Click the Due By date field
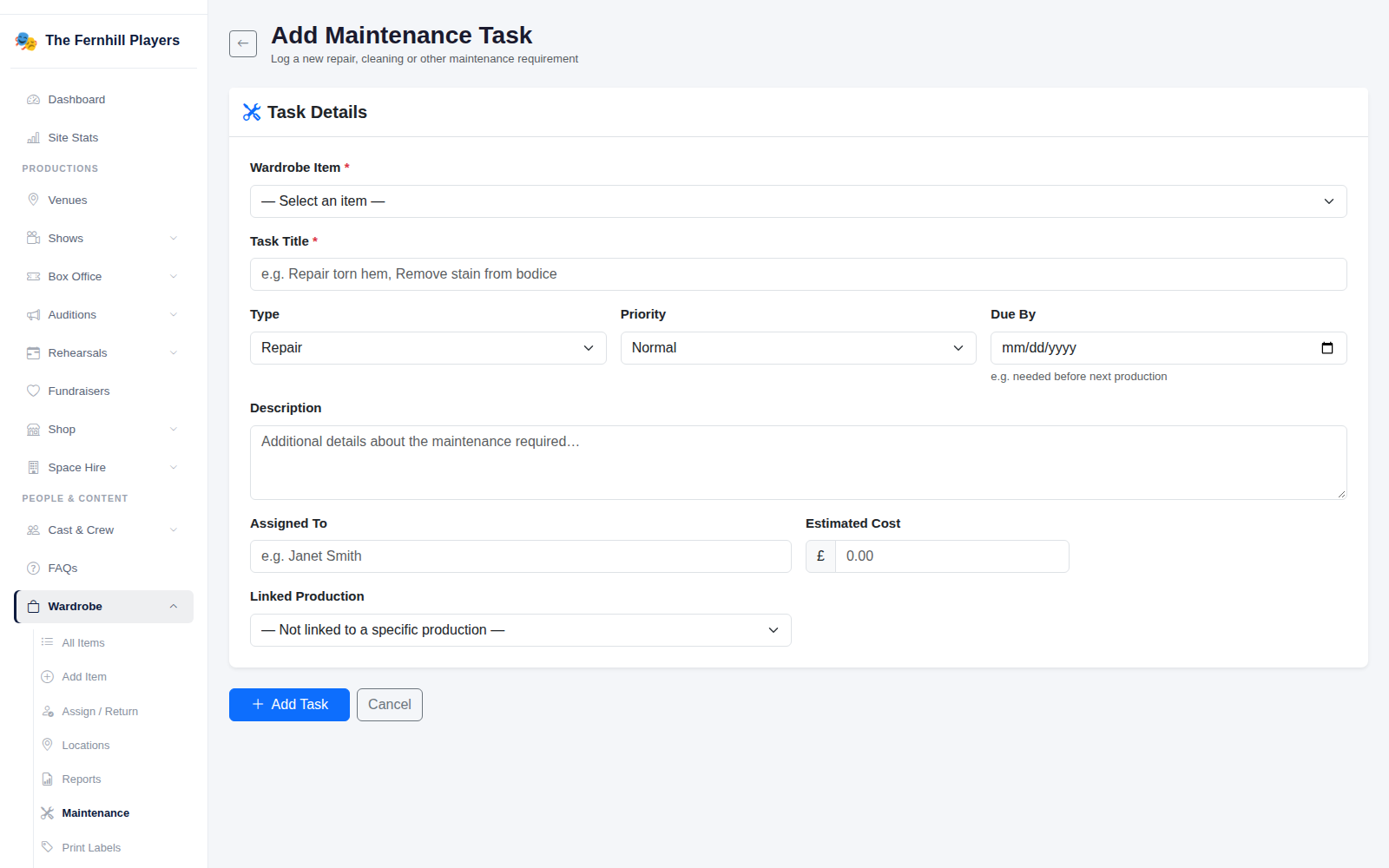 click(1168, 348)
